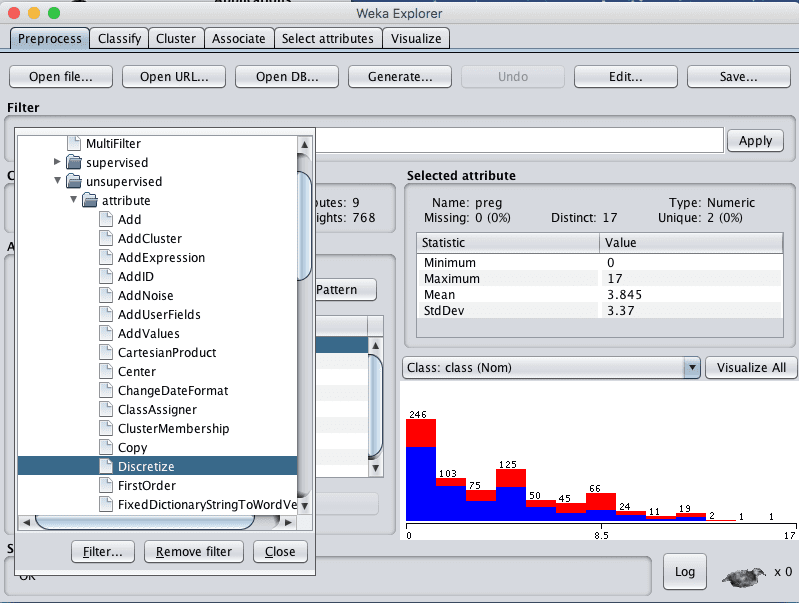
Task: Open the Visualize tab
Action: [x=416, y=38]
